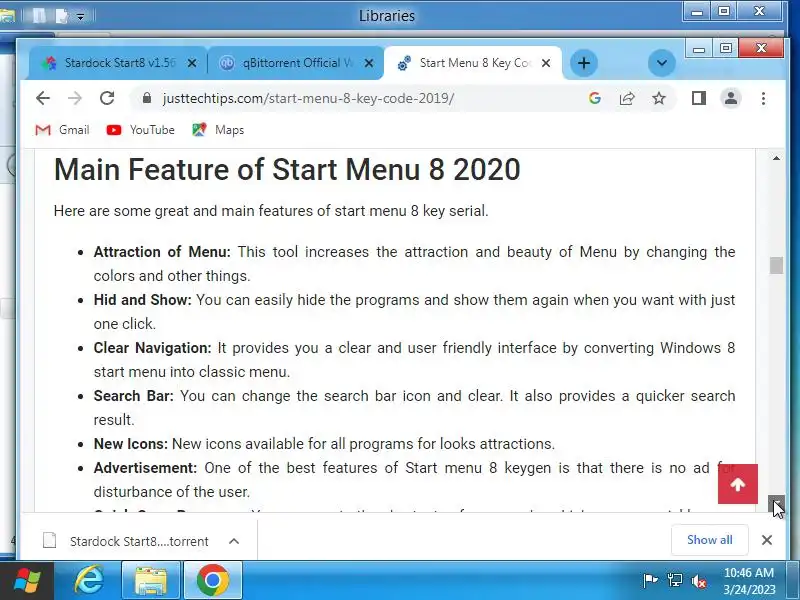Open the Chrome profile avatar
Screen dimensions: 800x600
coord(731,98)
